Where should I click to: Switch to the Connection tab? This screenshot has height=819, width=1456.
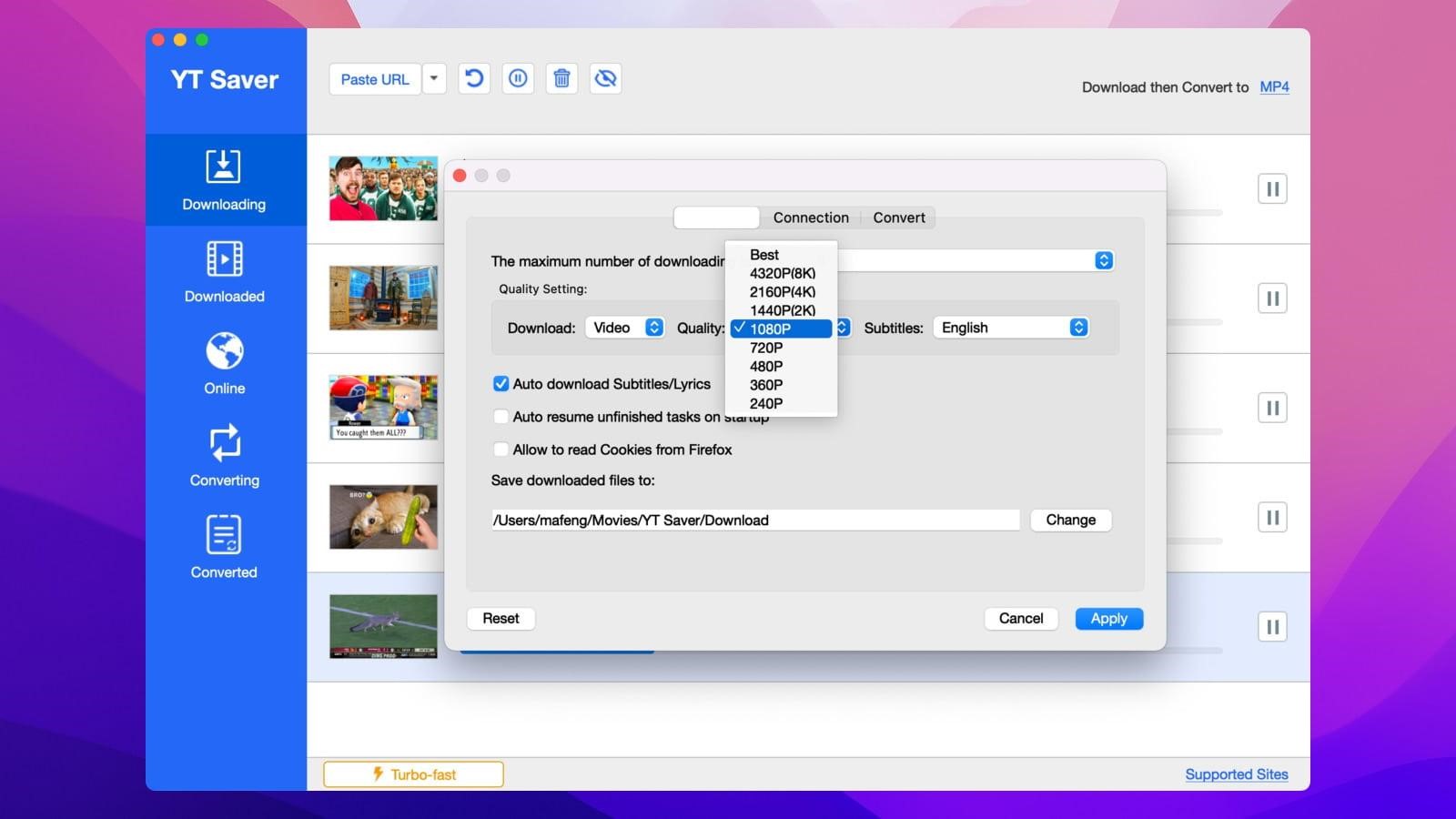click(810, 217)
